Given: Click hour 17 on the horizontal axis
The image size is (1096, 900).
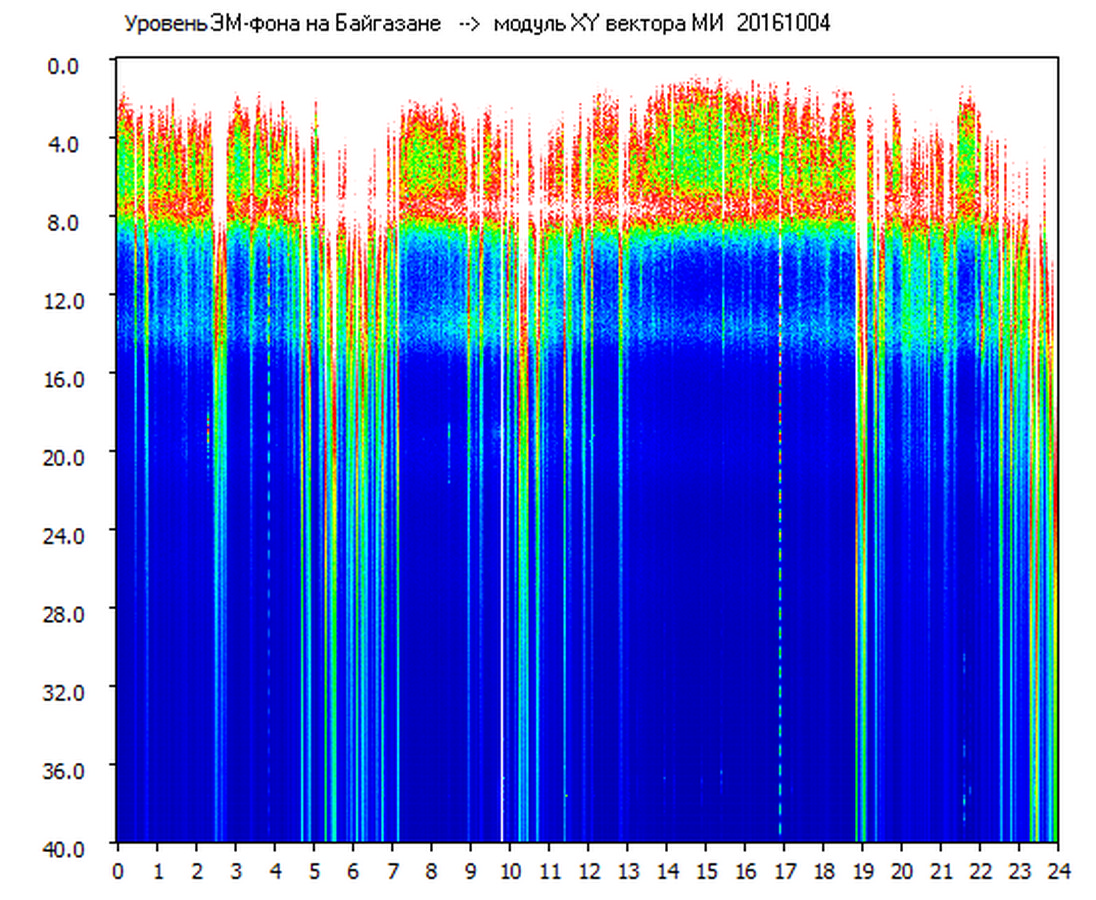Looking at the screenshot, I should coord(784,871).
